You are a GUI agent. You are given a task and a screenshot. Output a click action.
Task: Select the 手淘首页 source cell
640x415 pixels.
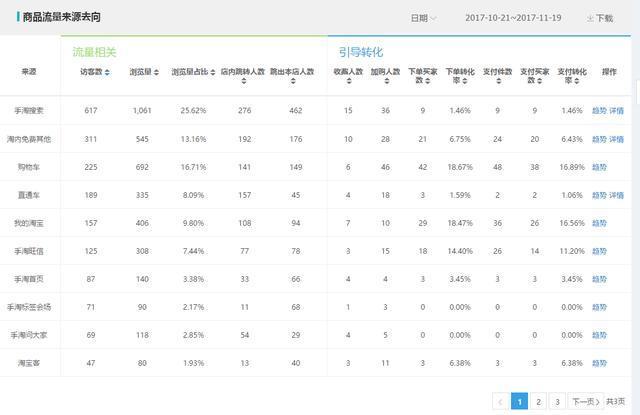coord(29,279)
